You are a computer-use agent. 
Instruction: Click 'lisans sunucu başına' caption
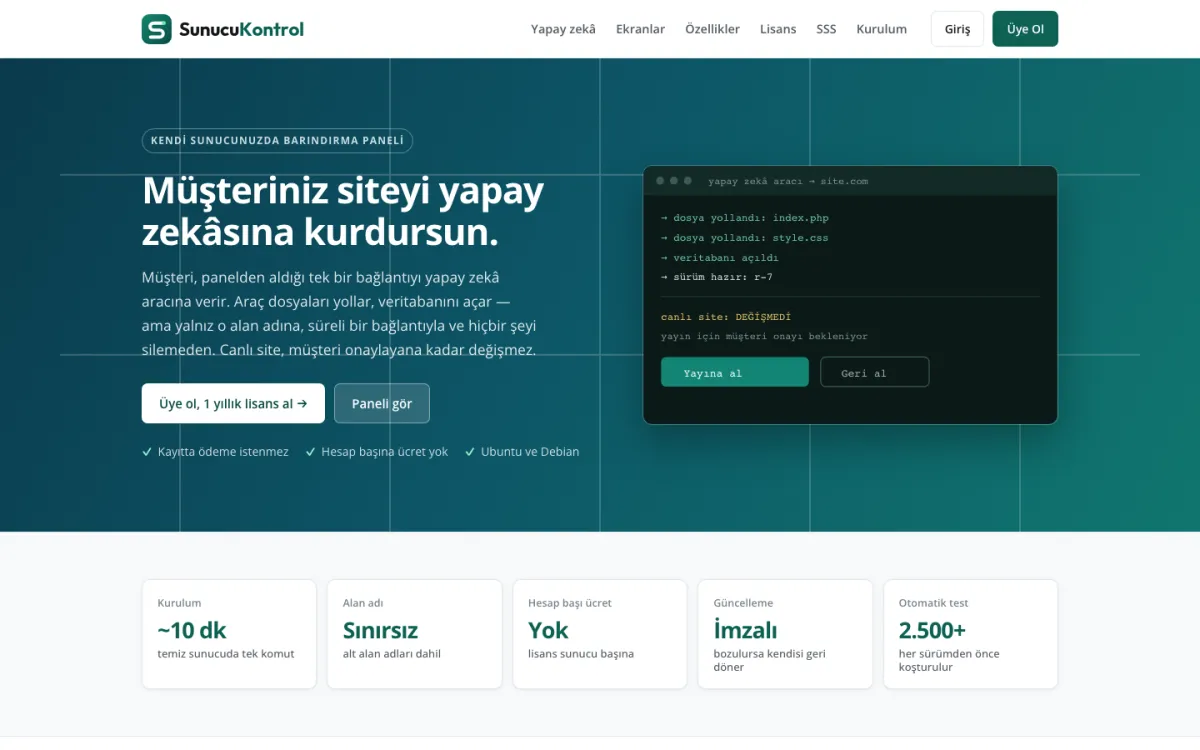[581, 654]
